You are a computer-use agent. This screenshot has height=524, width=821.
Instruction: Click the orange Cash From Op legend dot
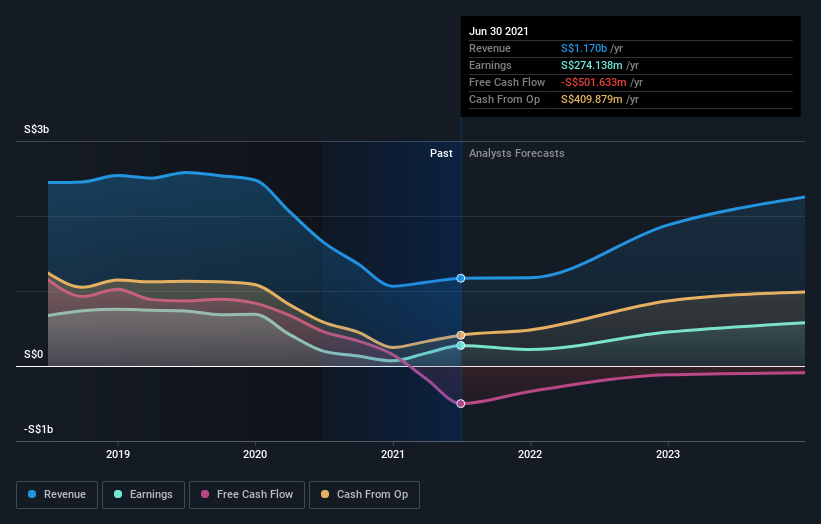pos(325,494)
